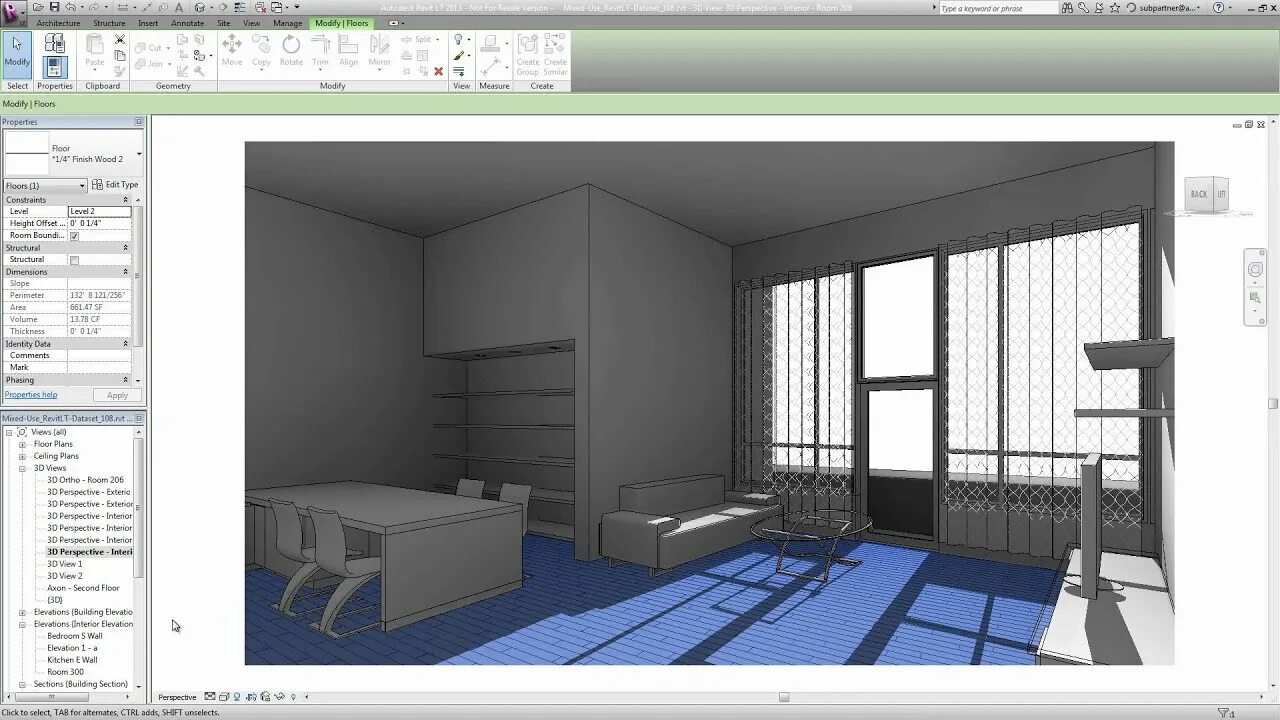
Task: Select the Move tool
Action: click(232, 50)
